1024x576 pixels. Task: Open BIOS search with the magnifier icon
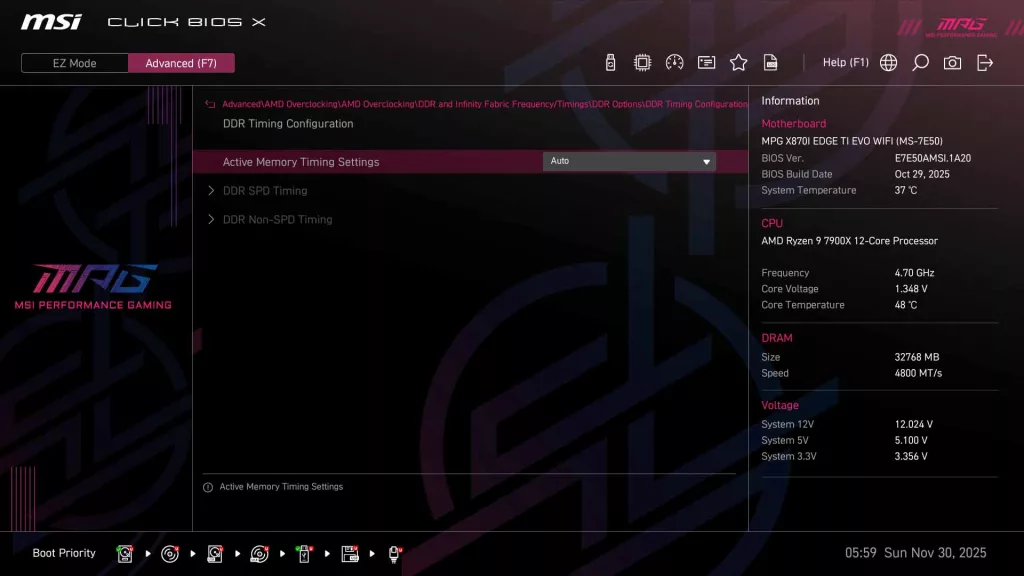coord(920,62)
